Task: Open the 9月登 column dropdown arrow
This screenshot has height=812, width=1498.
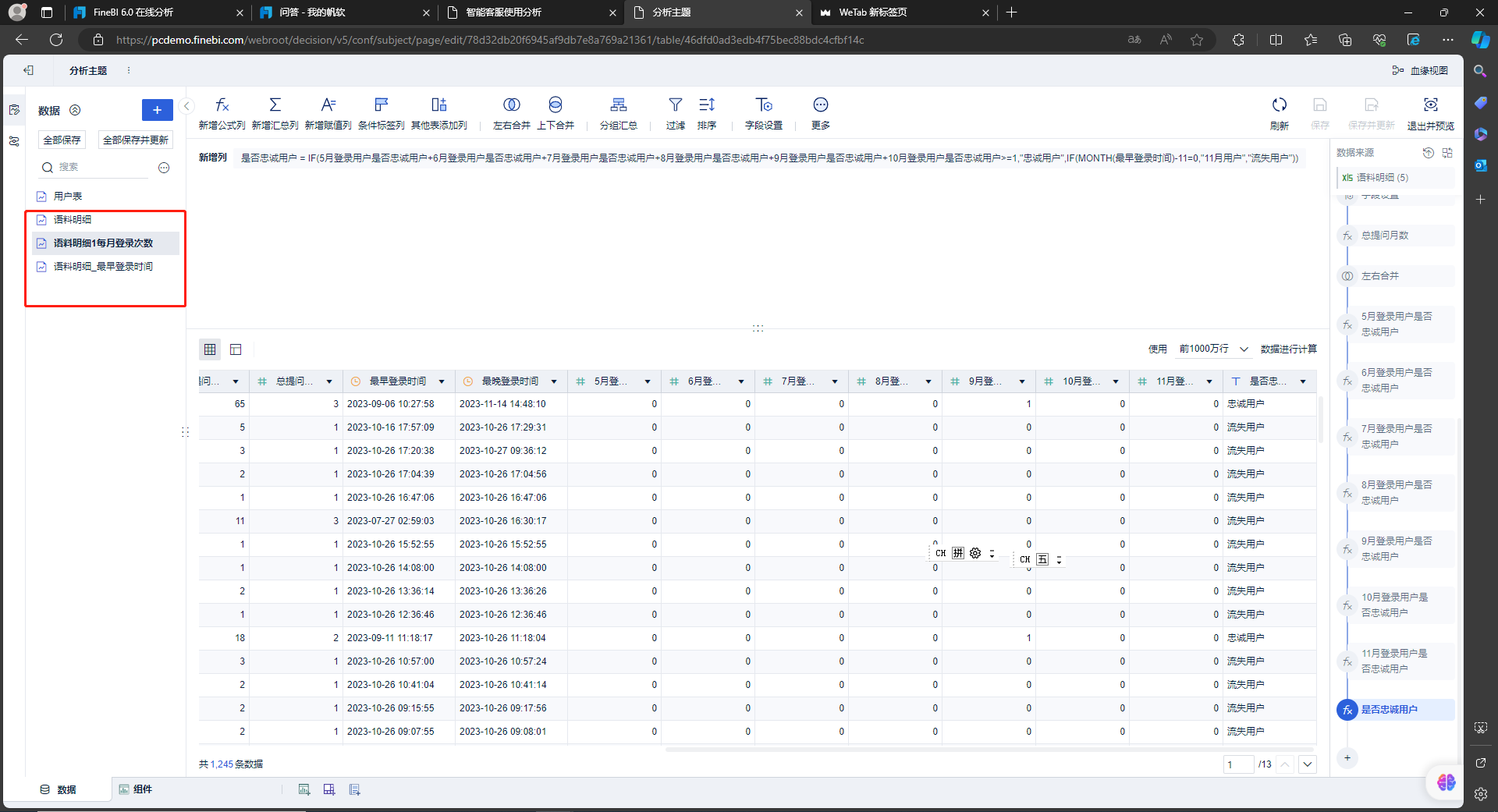Action: coord(1022,381)
